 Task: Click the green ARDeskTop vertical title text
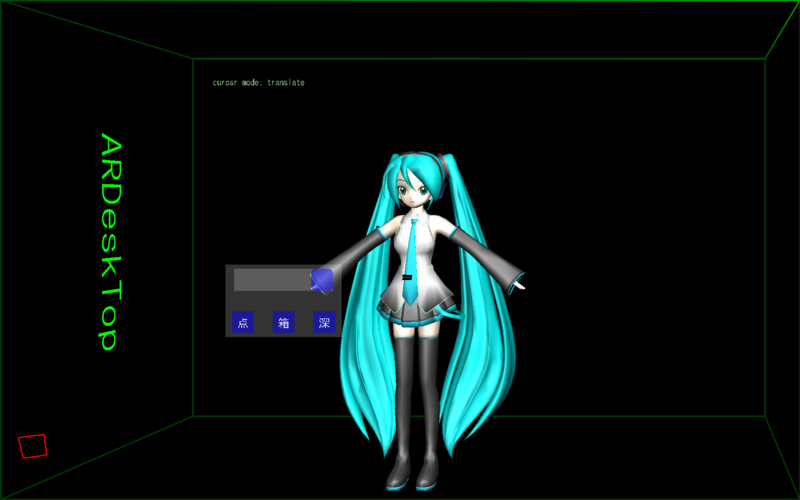pyautogui.click(x=111, y=242)
